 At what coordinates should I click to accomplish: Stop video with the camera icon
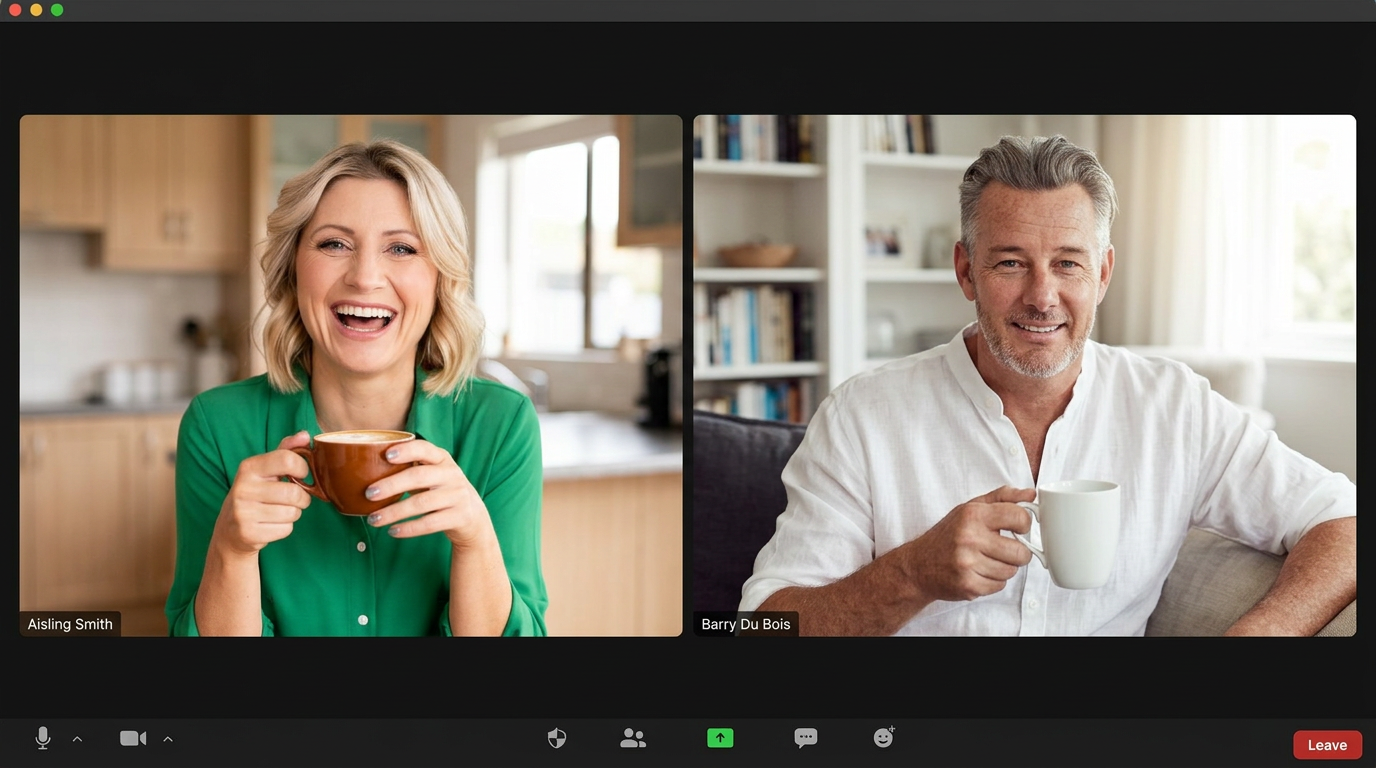(x=133, y=738)
